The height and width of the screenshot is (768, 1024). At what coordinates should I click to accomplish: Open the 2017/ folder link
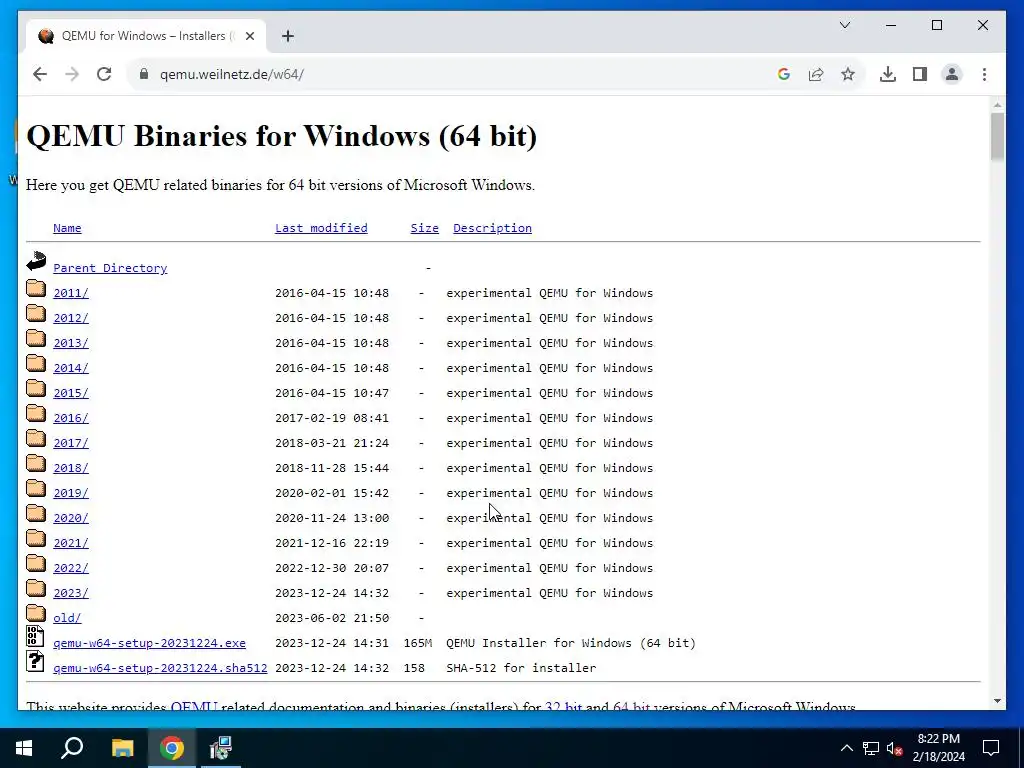click(71, 443)
